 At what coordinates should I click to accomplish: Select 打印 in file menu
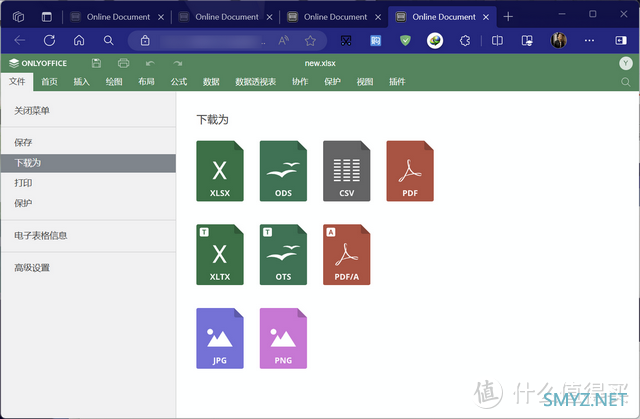[x=89, y=183]
